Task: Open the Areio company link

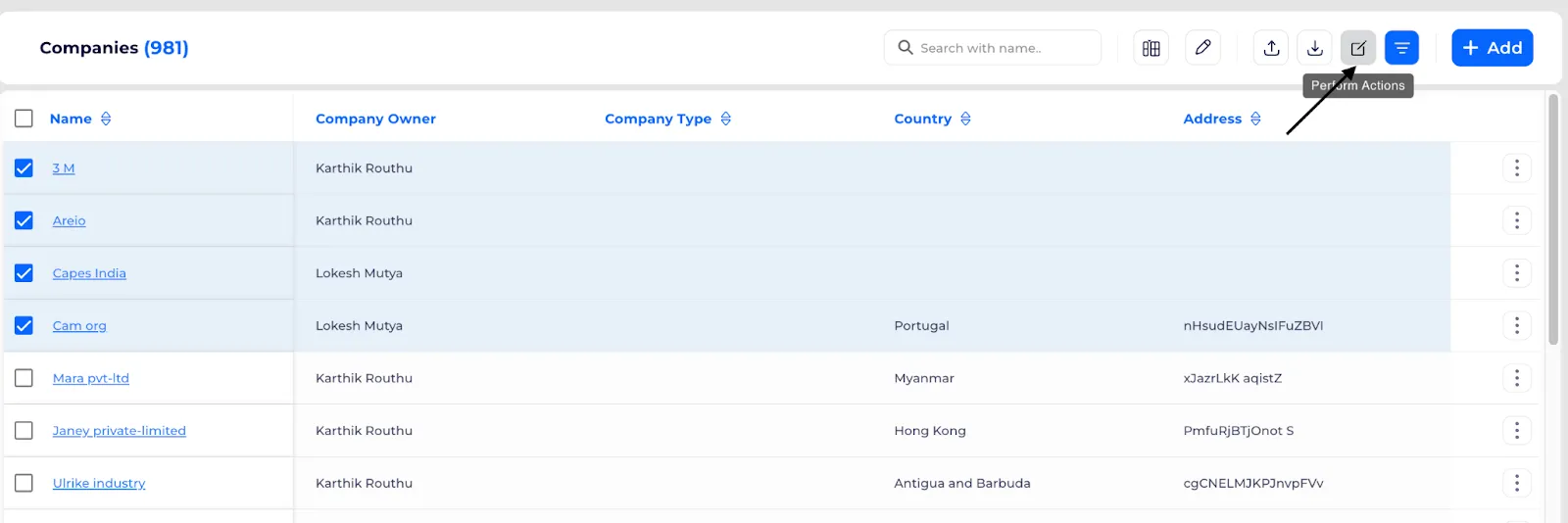Action: point(69,220)
